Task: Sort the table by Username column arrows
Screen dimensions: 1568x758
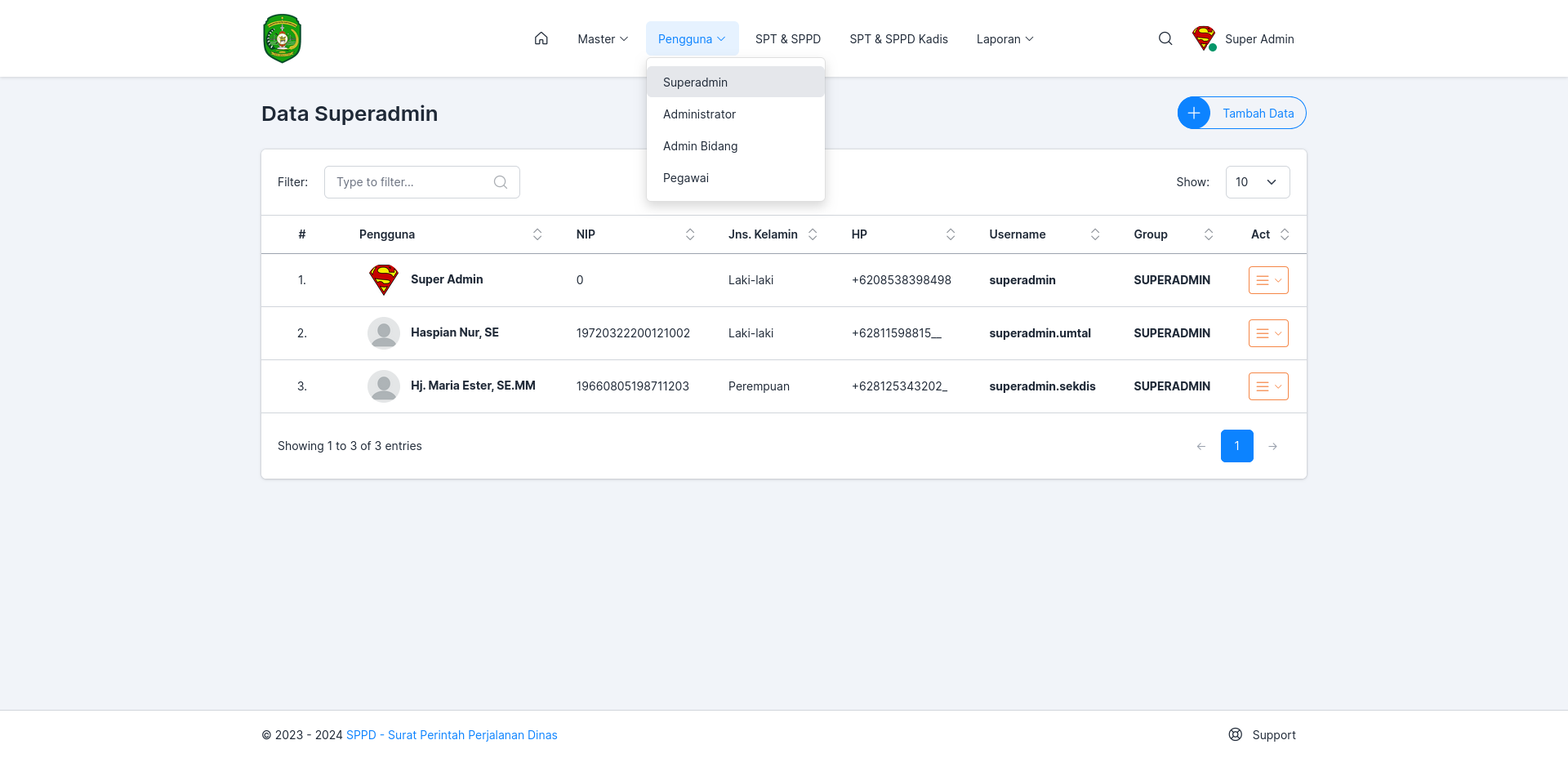Action: coord(1095,234)
